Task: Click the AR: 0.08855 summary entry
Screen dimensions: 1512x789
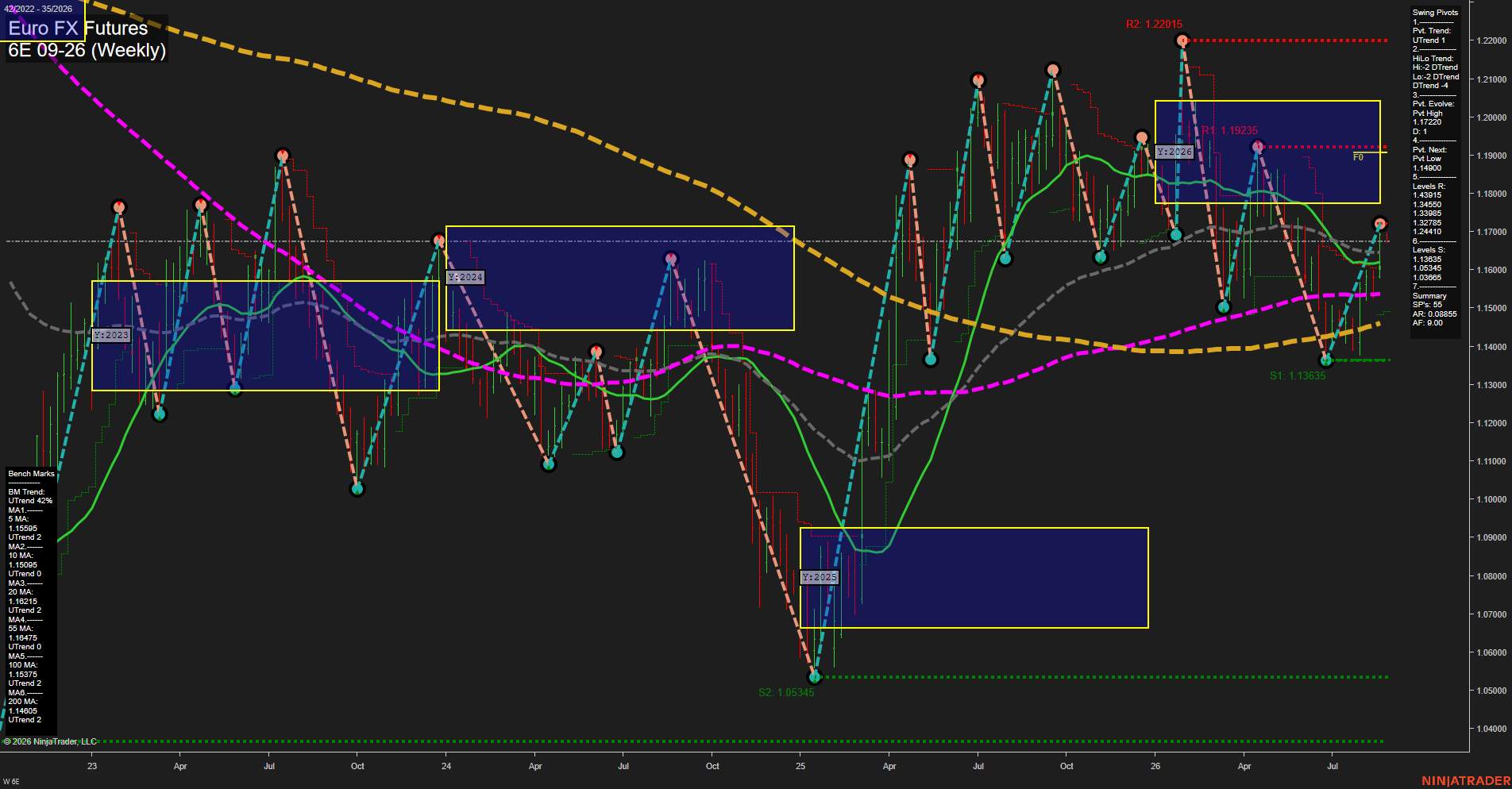Action: coord(1434,314)
